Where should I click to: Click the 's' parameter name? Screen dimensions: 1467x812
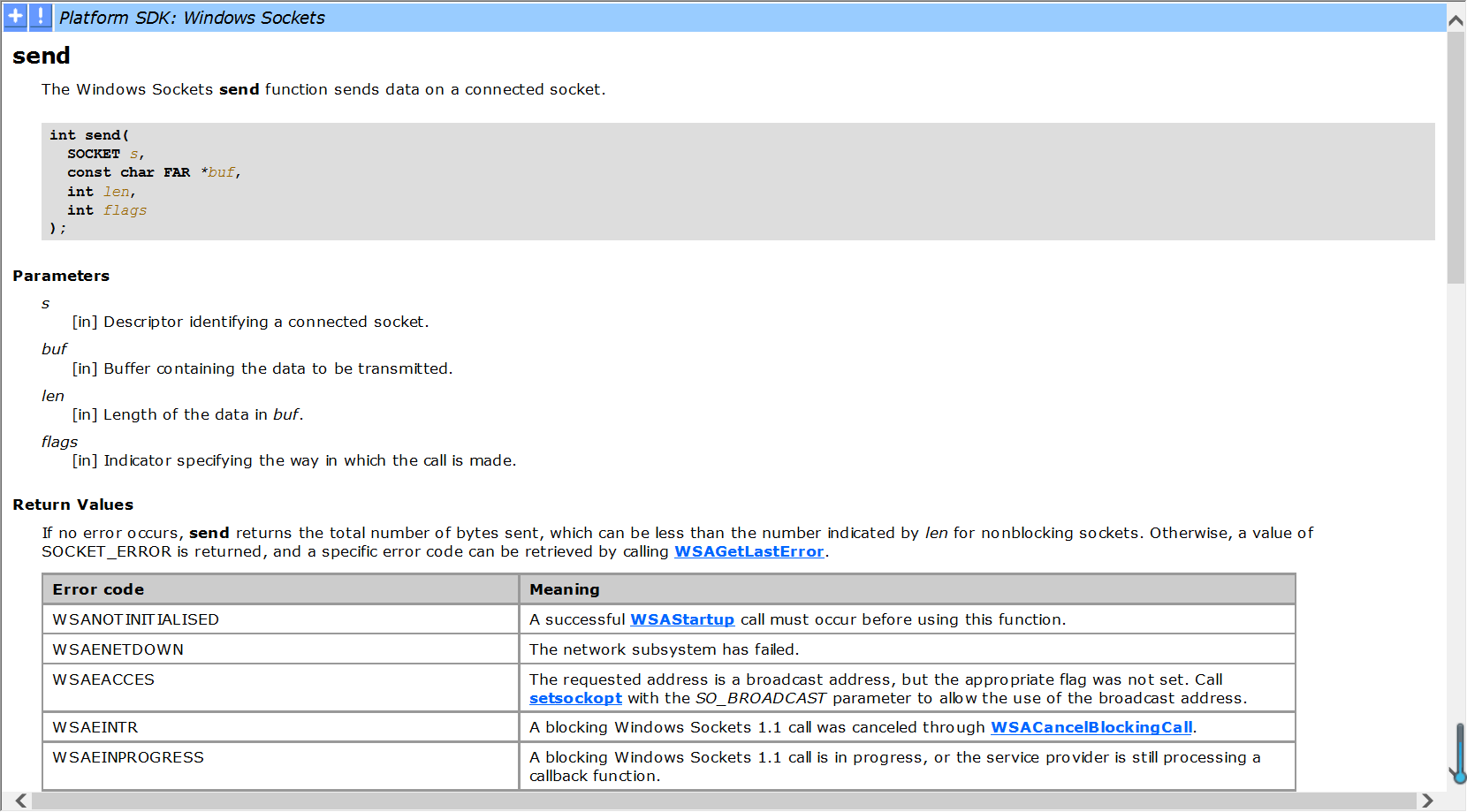pos(46,303)
